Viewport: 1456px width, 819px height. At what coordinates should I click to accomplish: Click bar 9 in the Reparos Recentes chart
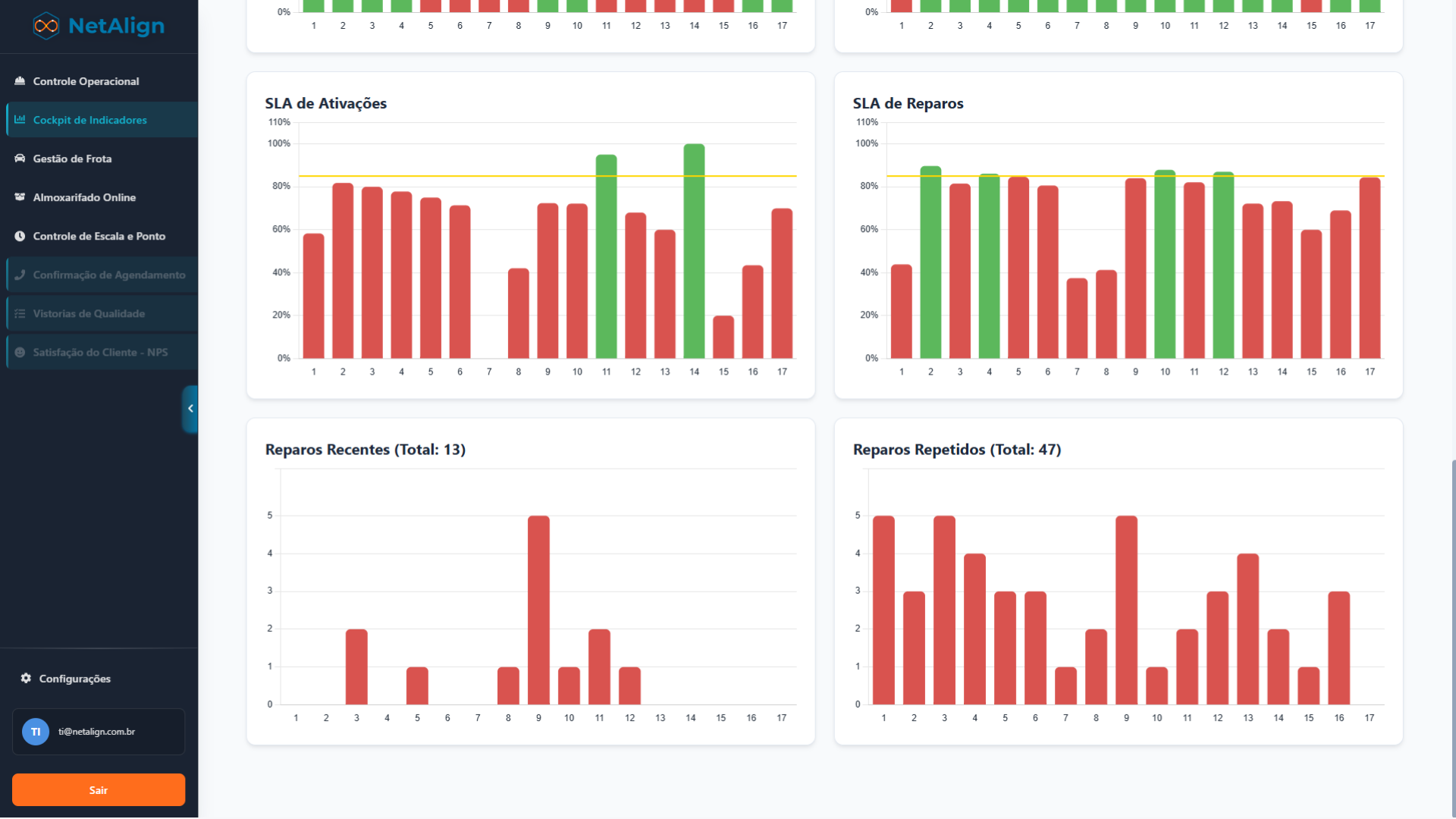(x=538, y=610)
